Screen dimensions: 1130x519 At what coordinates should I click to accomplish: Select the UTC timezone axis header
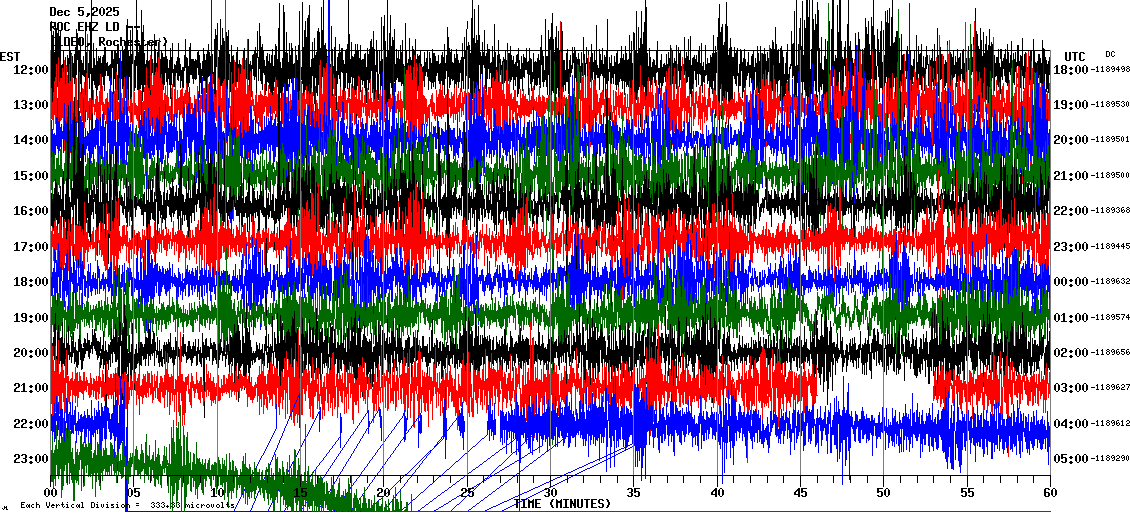tap(1075, 56)
